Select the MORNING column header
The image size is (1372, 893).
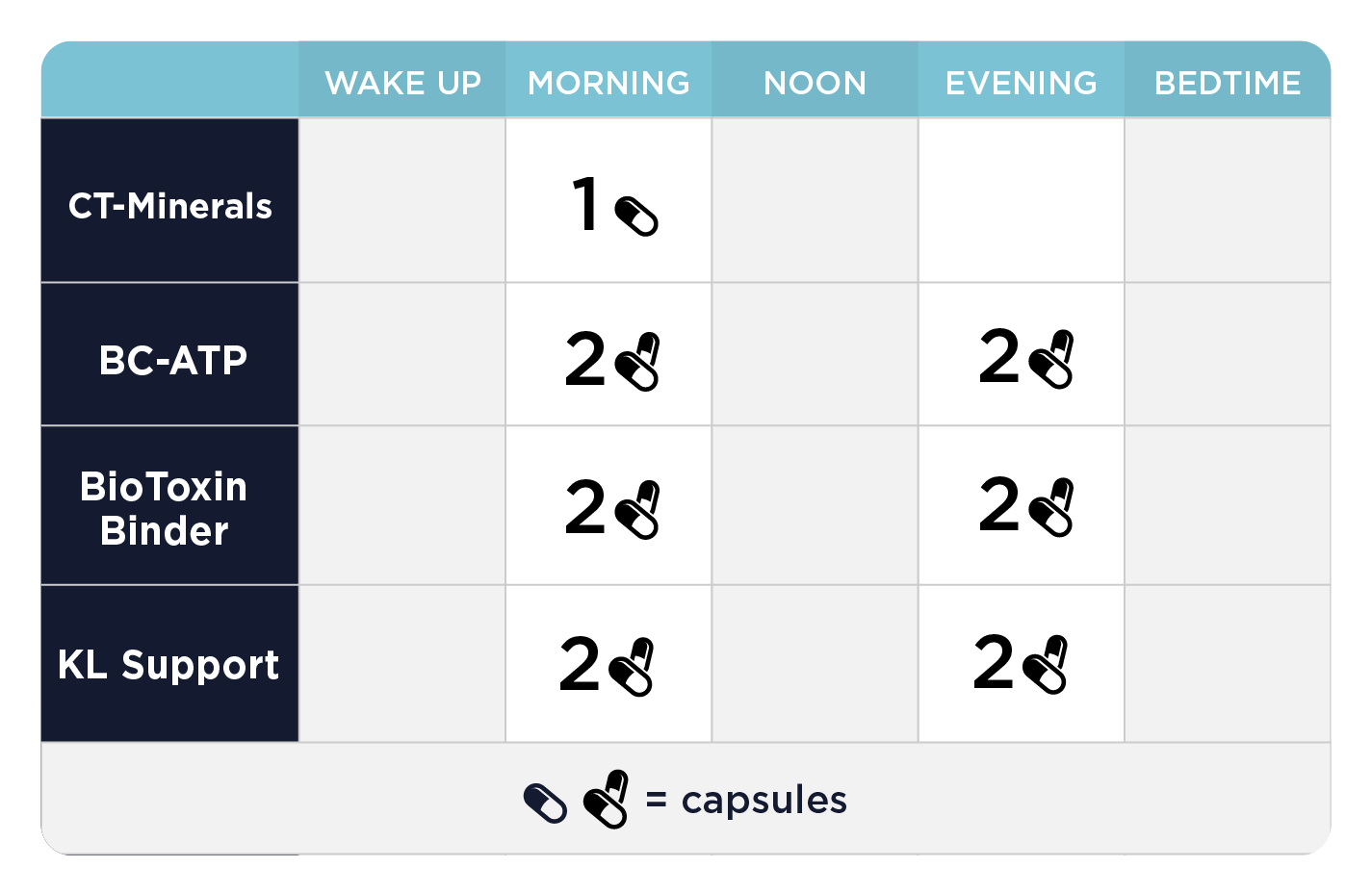(x=608, y=84)
